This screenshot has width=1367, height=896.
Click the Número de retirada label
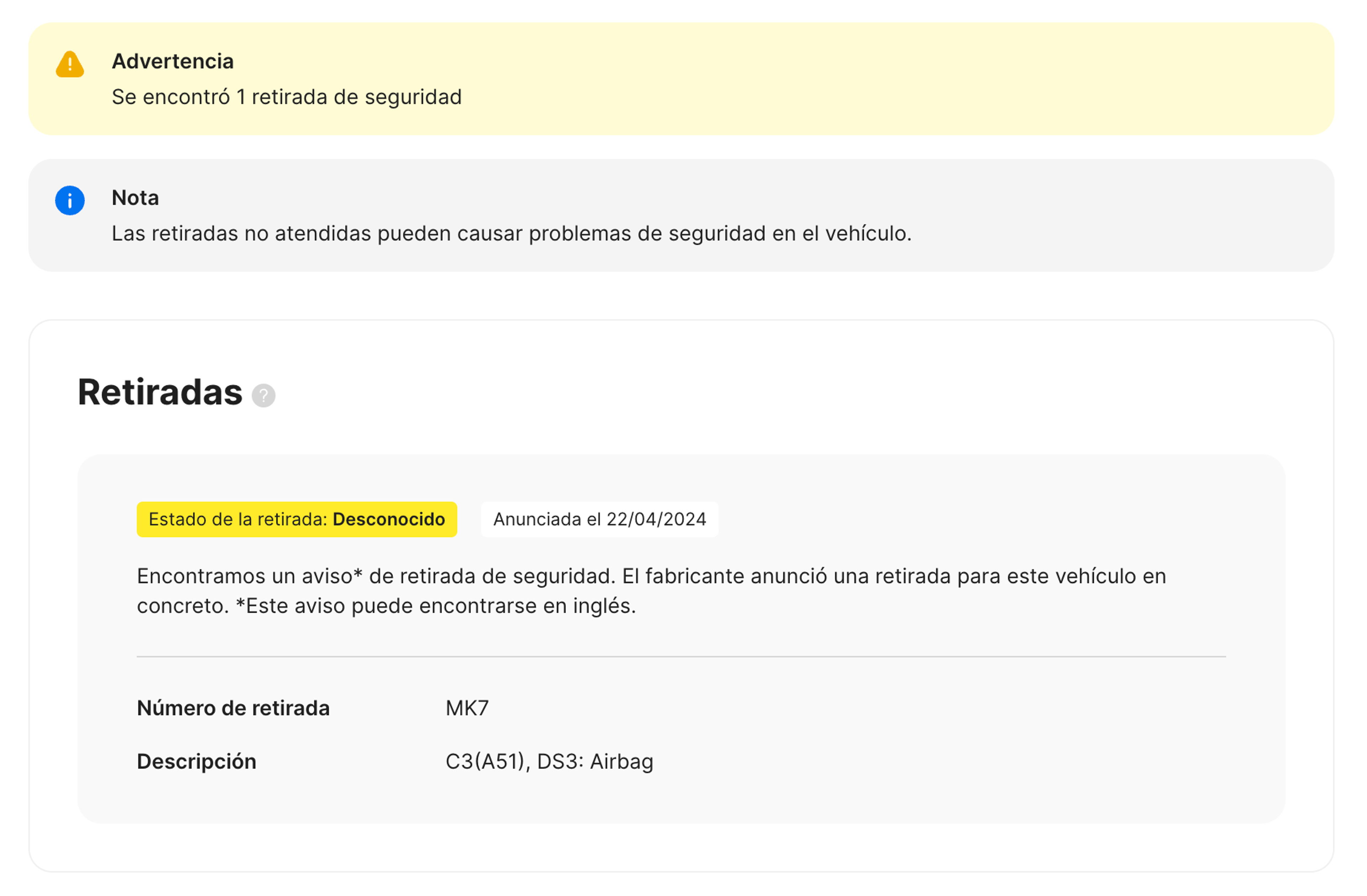point(233,708)
